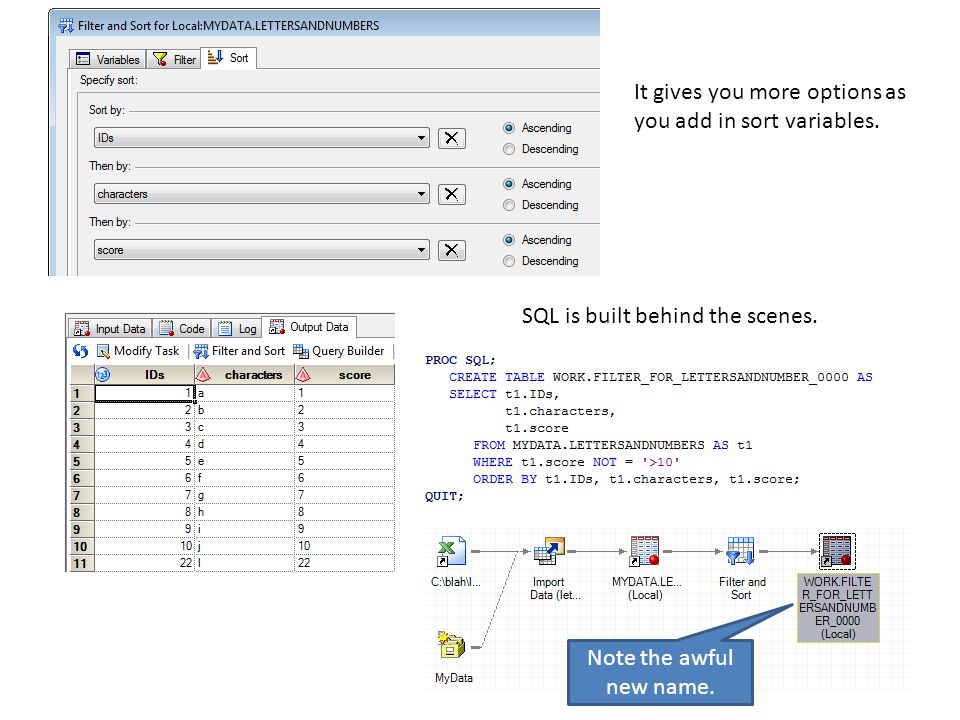Select row header 5 in output data

click(x=83, y=461)
